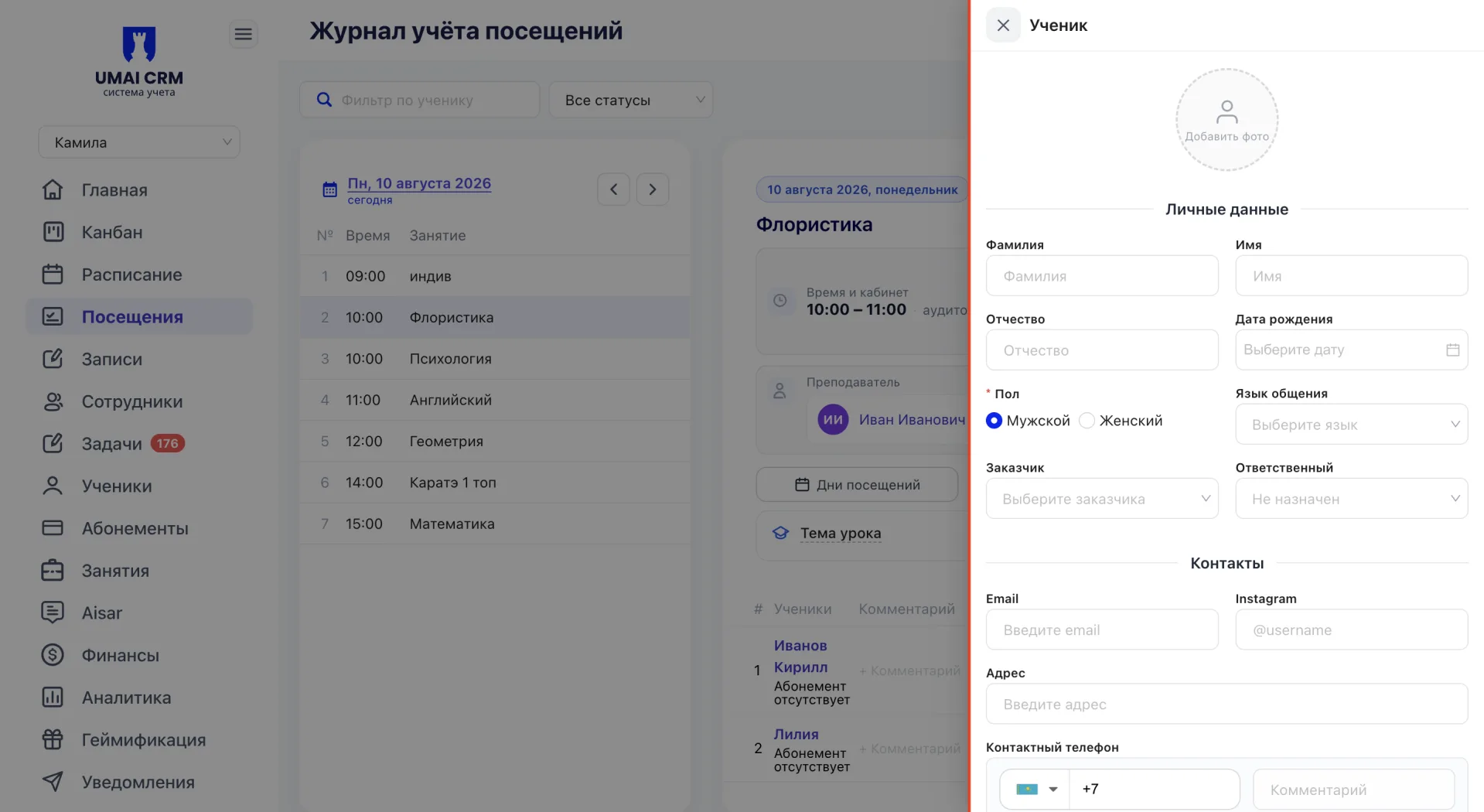Click the Aisar chat icon
The image size is (1484, 812).
(53, 612)
